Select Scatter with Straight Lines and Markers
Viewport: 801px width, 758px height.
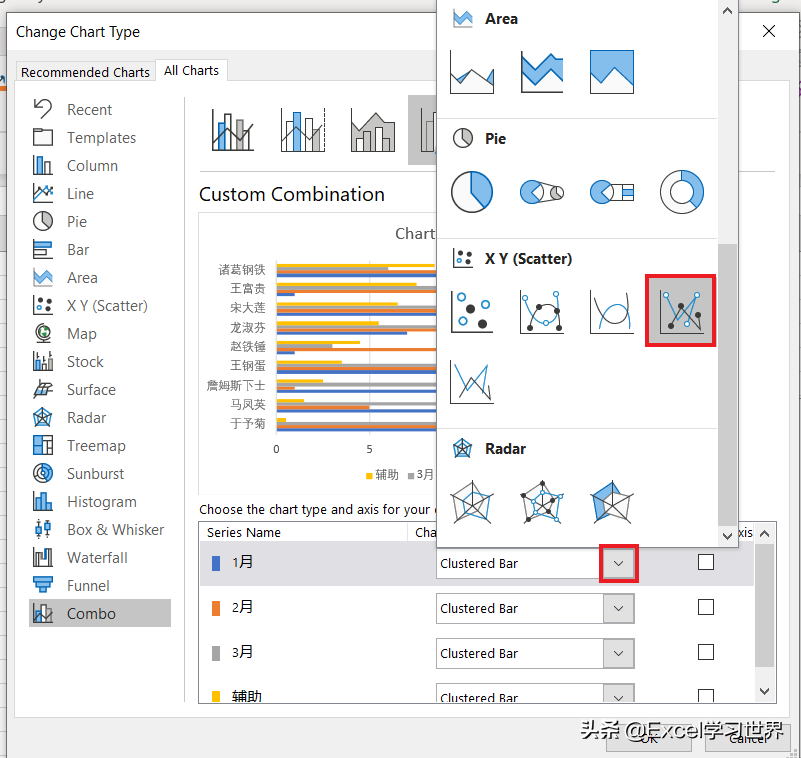pos(680,311)
